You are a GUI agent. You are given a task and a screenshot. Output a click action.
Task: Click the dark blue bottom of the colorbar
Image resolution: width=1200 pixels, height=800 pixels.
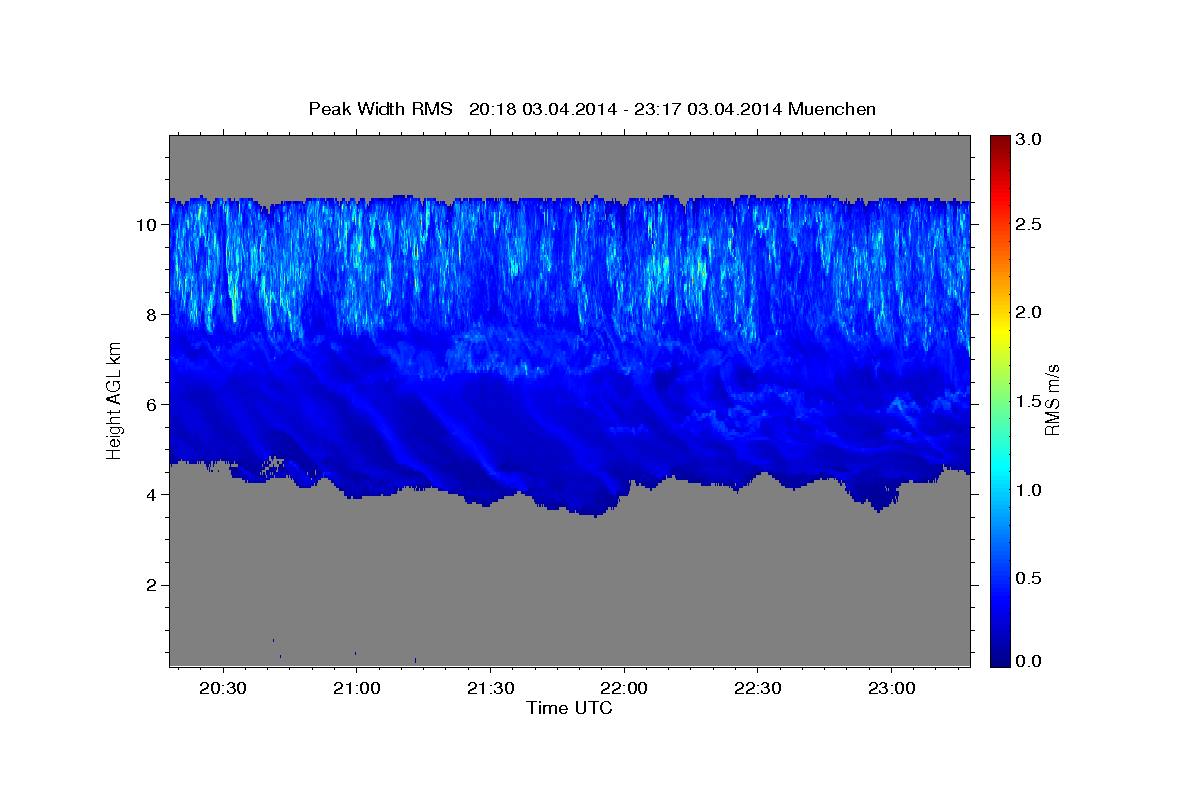[x=999, y=658]
